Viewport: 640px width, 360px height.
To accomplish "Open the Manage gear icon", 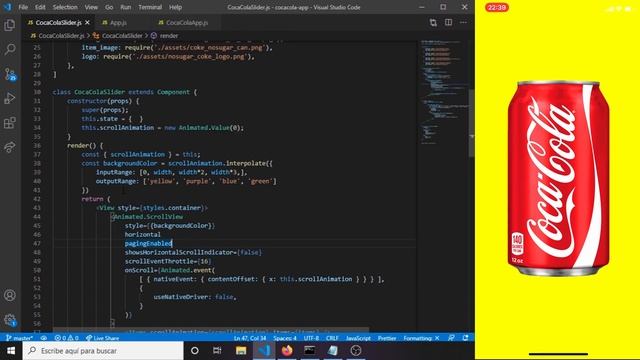I will click(10, 320).
